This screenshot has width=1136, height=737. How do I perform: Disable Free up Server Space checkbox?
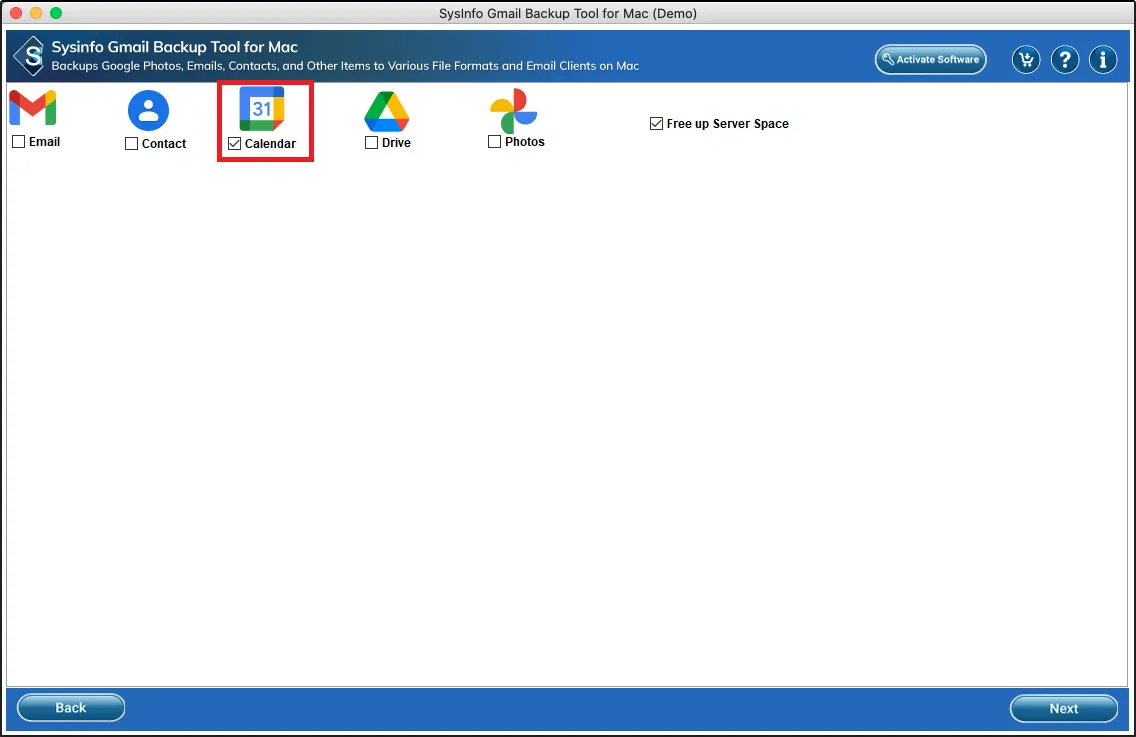click(656, 123)
